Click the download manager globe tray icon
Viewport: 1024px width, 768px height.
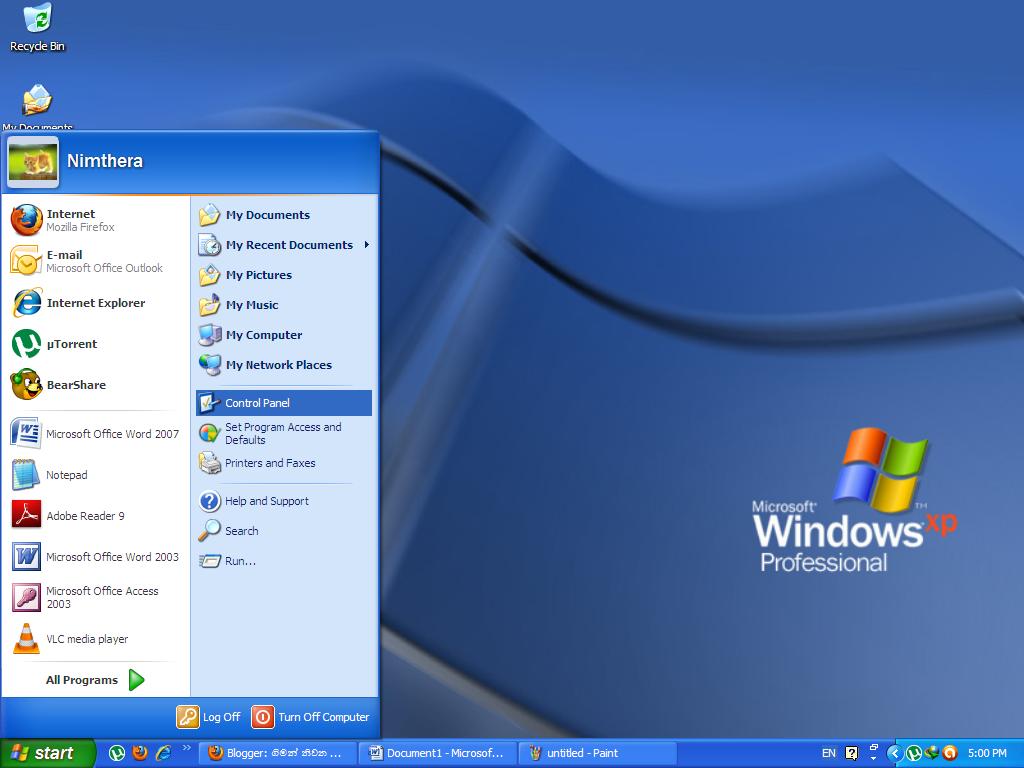click(x=932, y=753)
